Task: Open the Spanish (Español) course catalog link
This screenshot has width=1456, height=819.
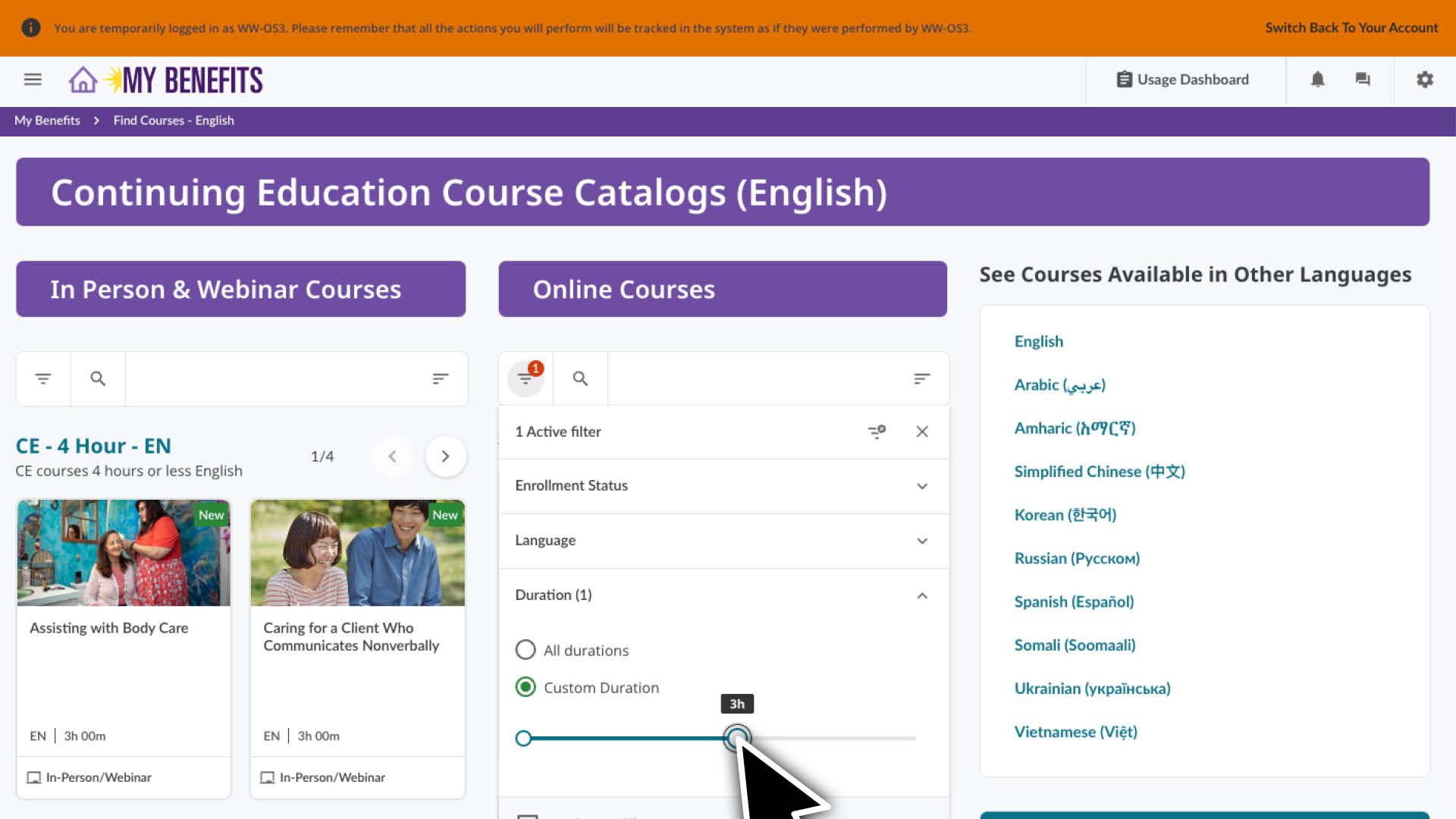Action: pyautogui.click(x=1074, y=601)
